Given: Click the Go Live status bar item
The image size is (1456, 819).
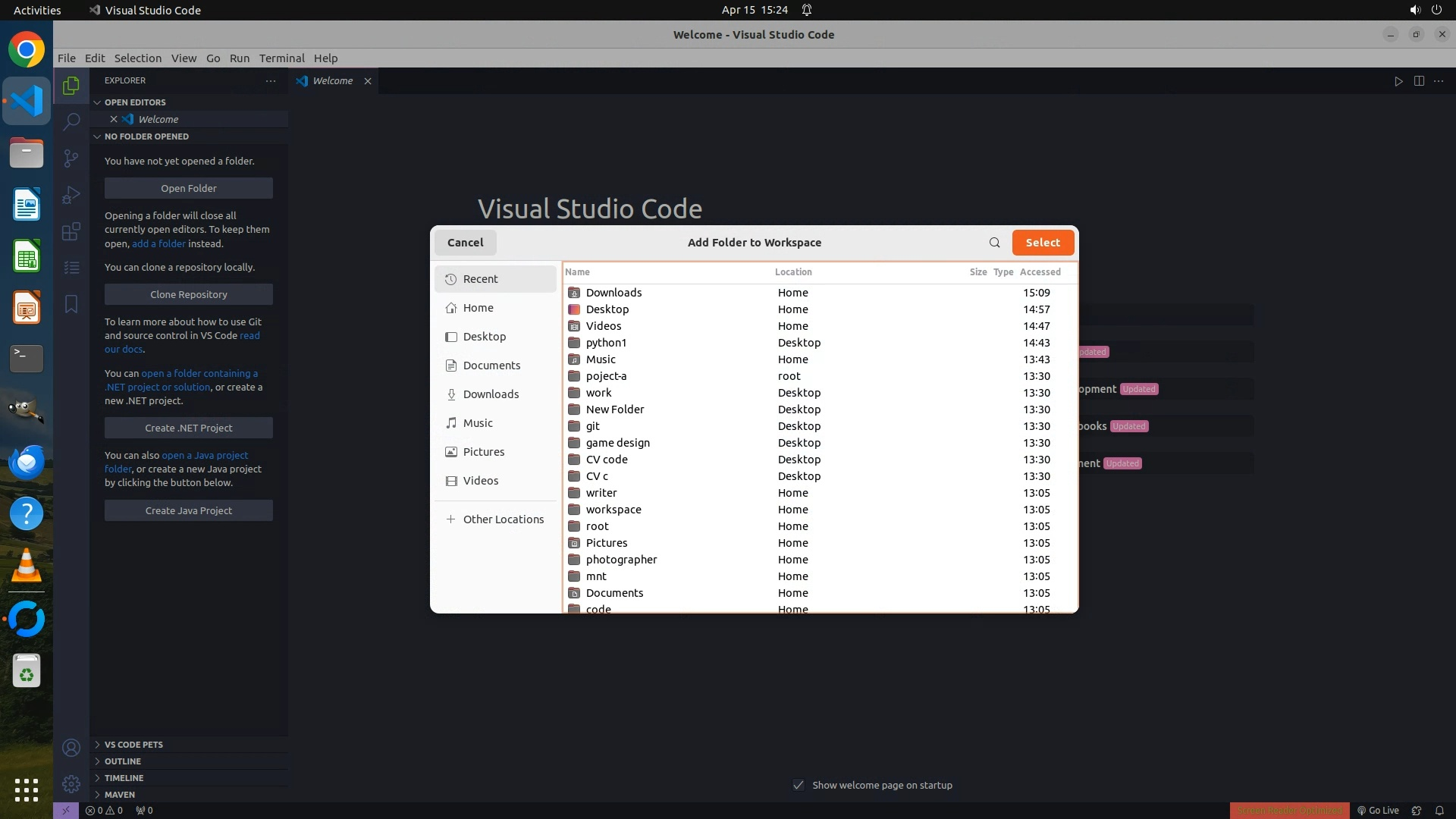Looking at the screenshot, I should coord(1378,810).
